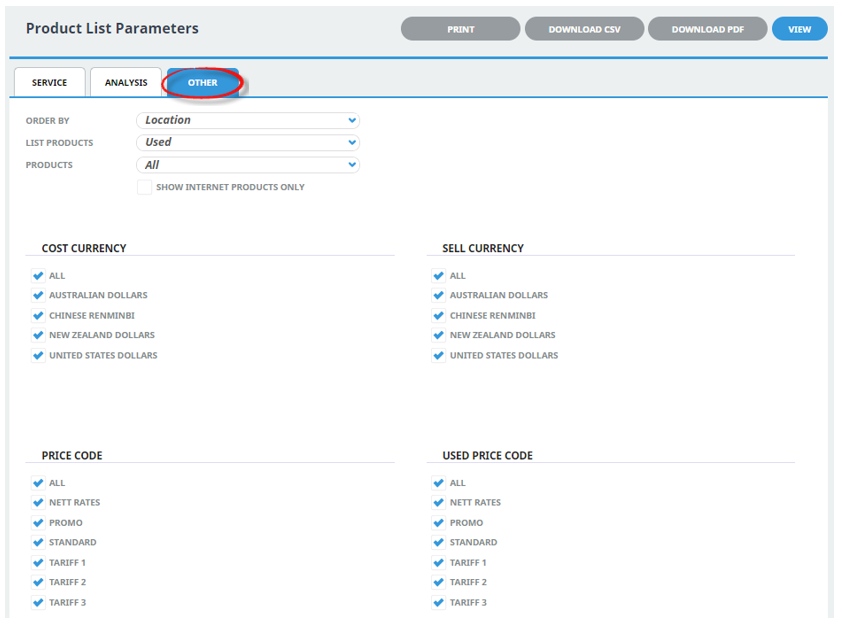The height and width of the screenshot is (631, 842).
Task: Deselect Nett Rates under Price Code
Action: tap(38, 502)
